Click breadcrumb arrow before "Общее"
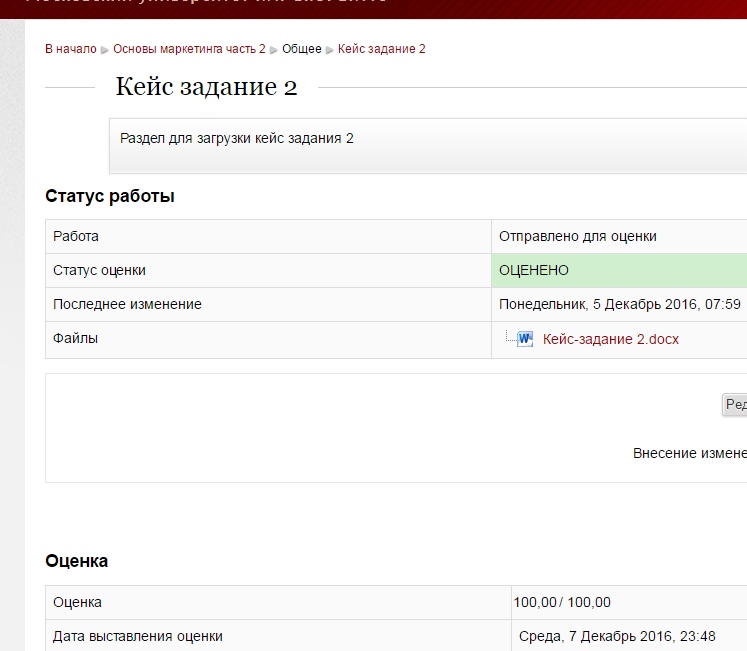 pos(274,49)
